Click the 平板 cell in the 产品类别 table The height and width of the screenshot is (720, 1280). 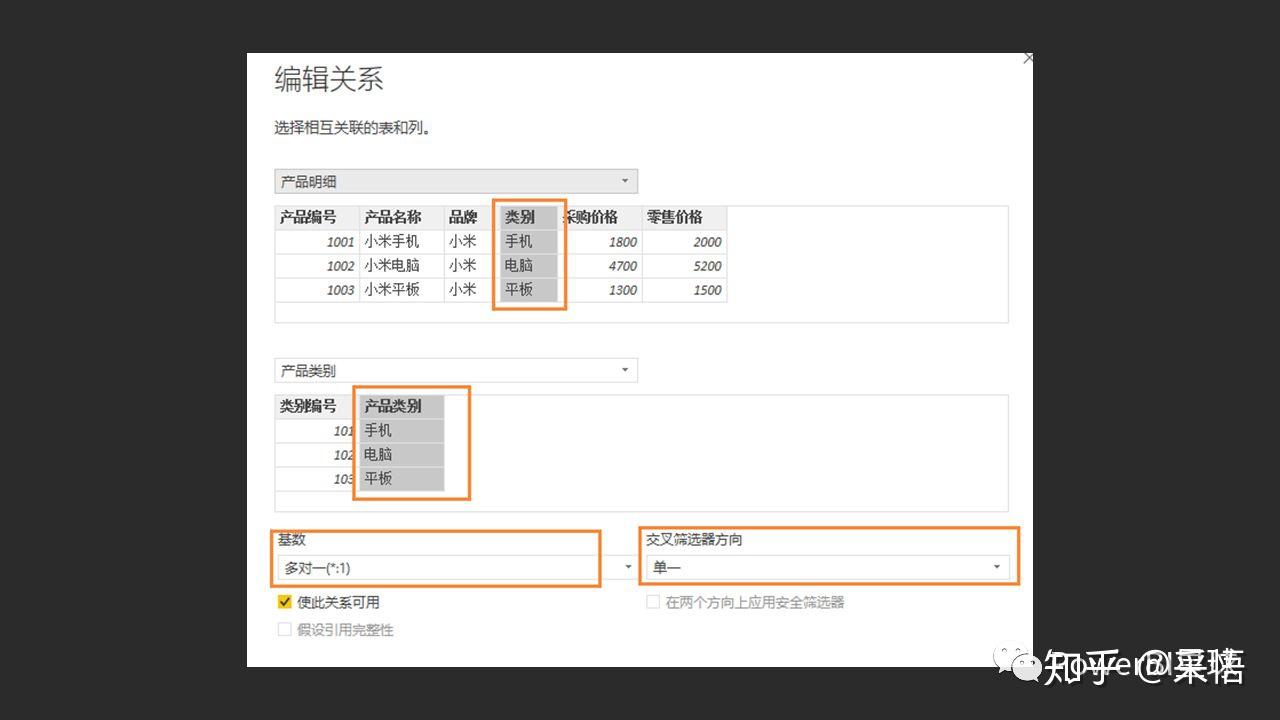click(402, 479)
